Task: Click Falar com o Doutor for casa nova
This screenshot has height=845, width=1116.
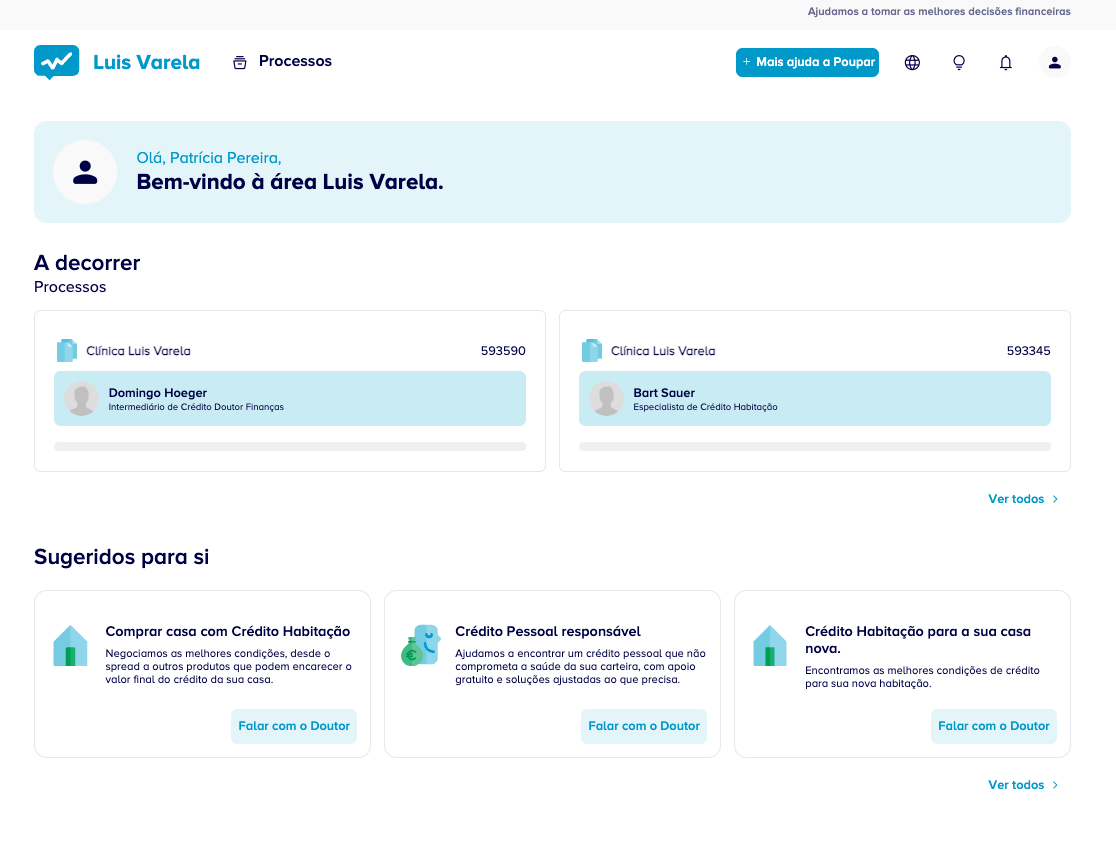Action: pyautogui.click(x=993, y=726)
